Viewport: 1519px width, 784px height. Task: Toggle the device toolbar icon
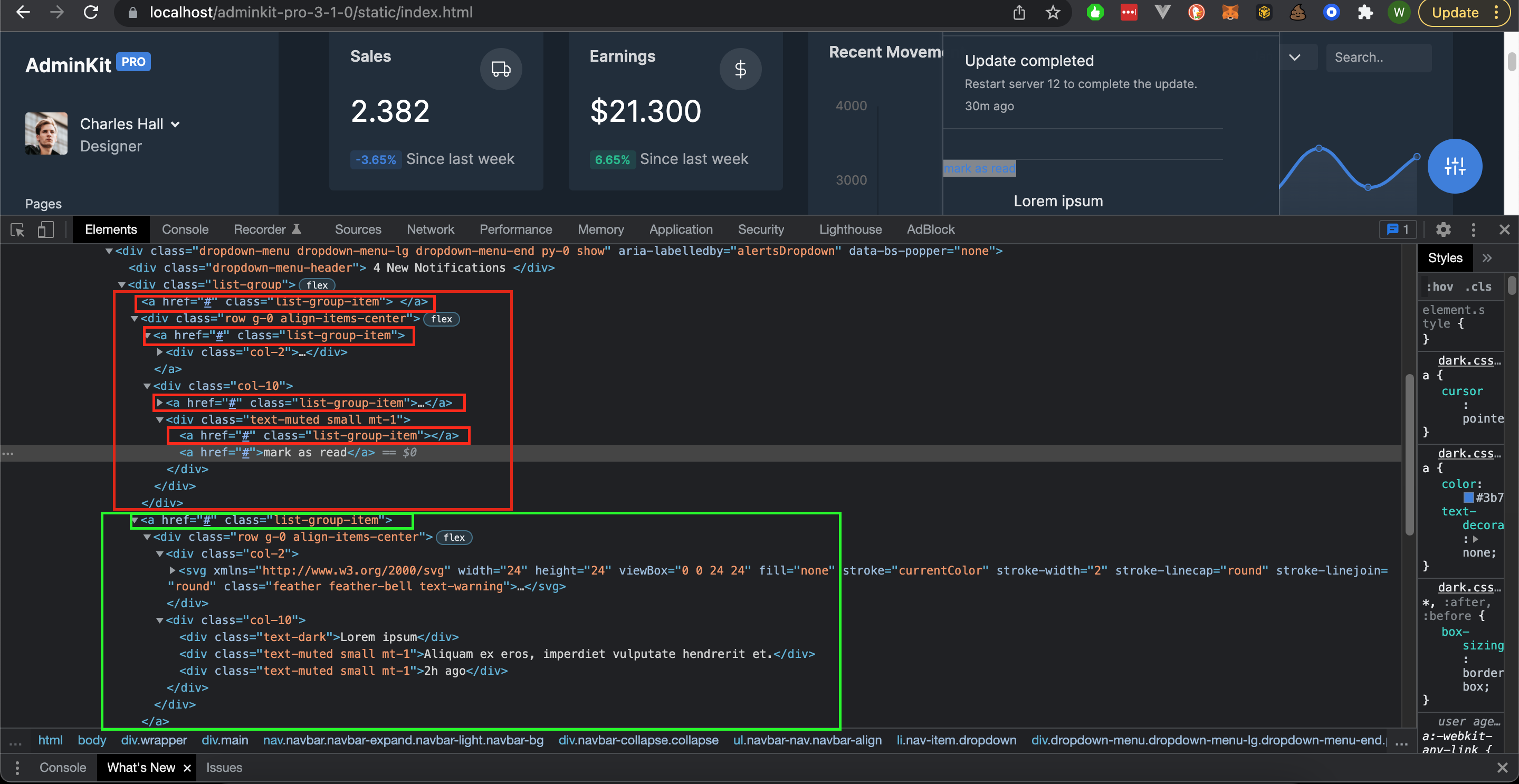45,230
